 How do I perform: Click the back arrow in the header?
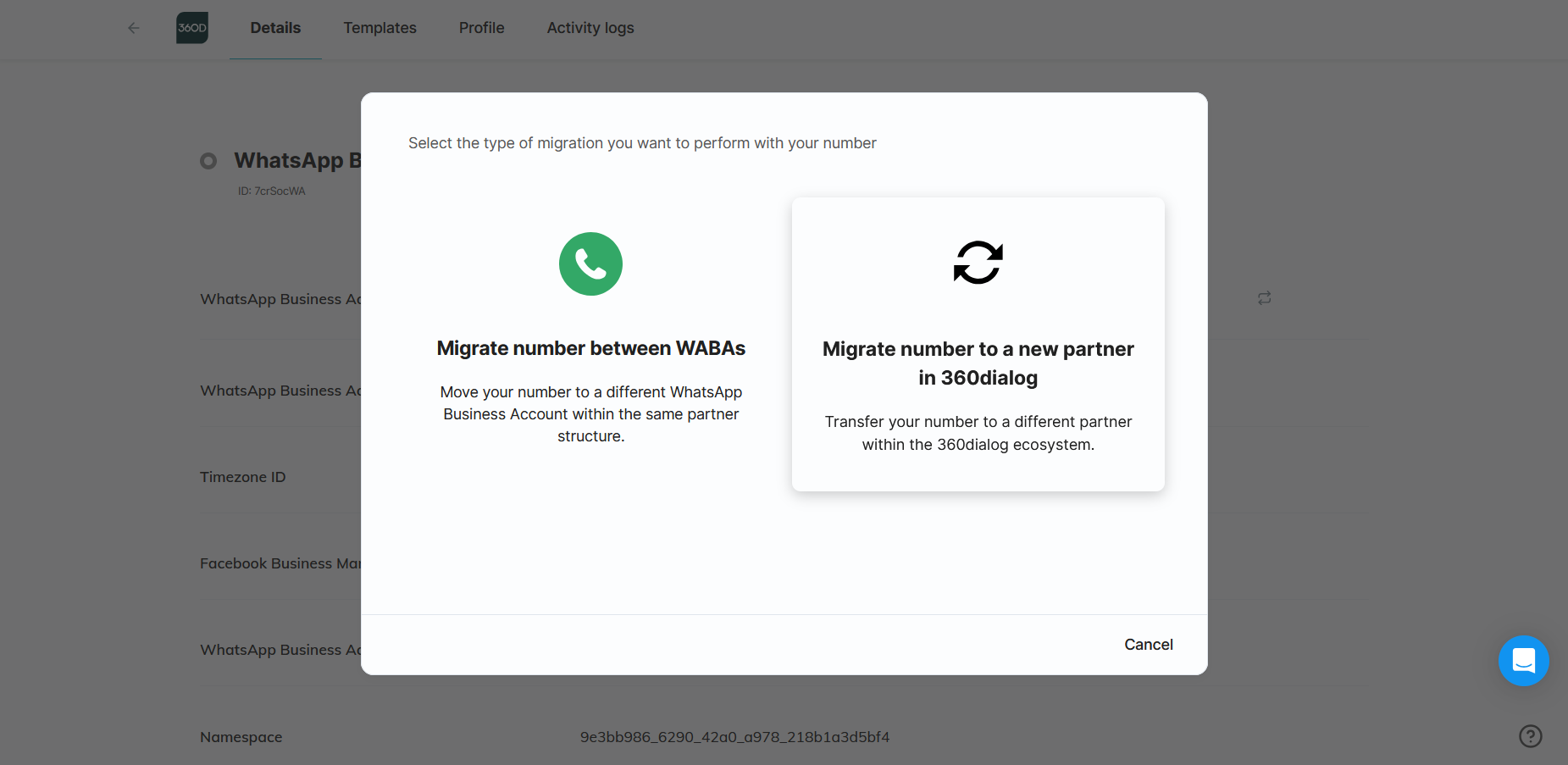[134, 28]
